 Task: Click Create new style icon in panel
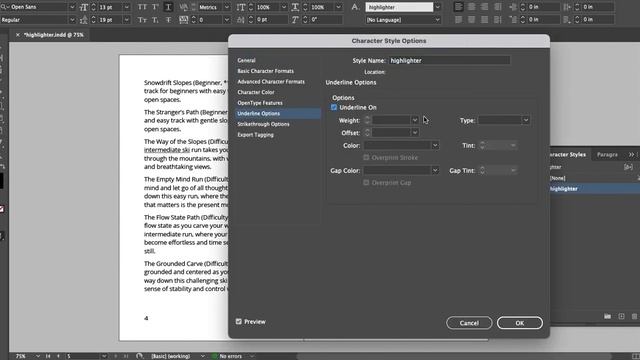(x=621, y=316)
